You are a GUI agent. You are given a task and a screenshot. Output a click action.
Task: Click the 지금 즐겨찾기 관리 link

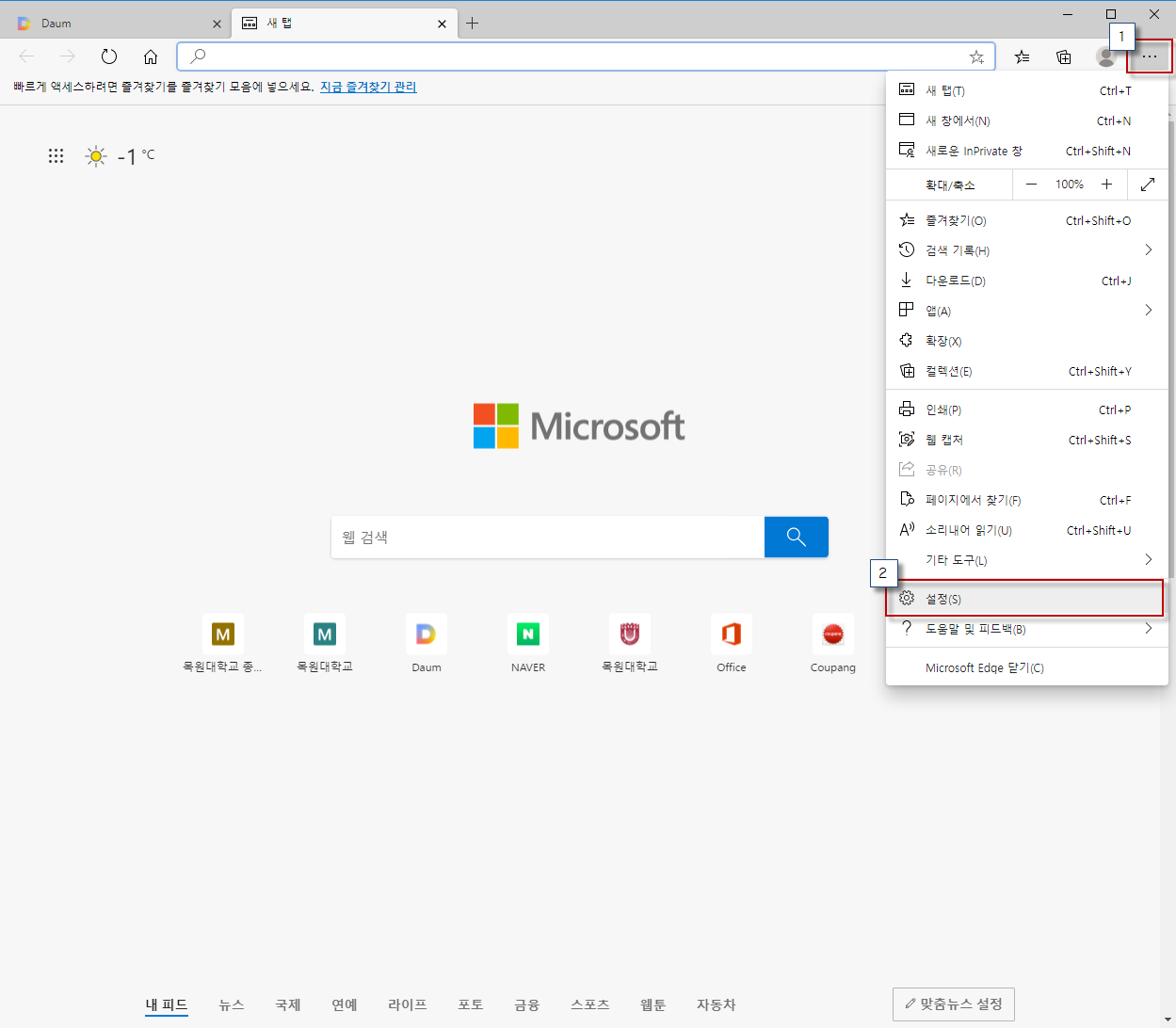pos(368,87)
